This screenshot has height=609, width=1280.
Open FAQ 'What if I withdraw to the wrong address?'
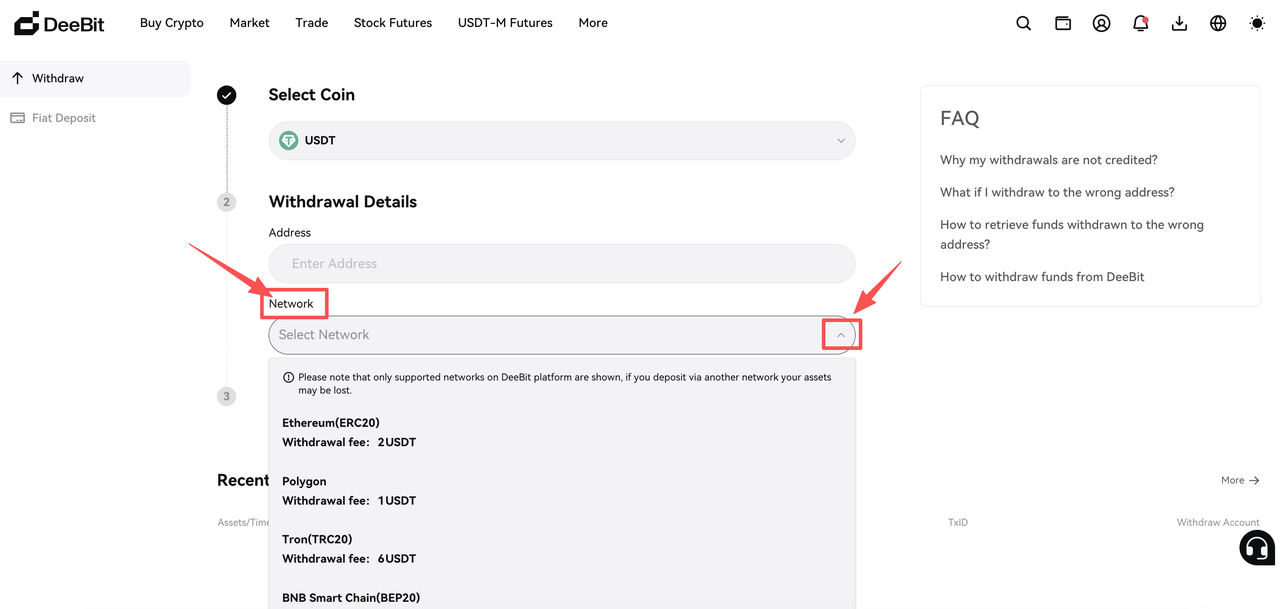tap(1057, 192)
